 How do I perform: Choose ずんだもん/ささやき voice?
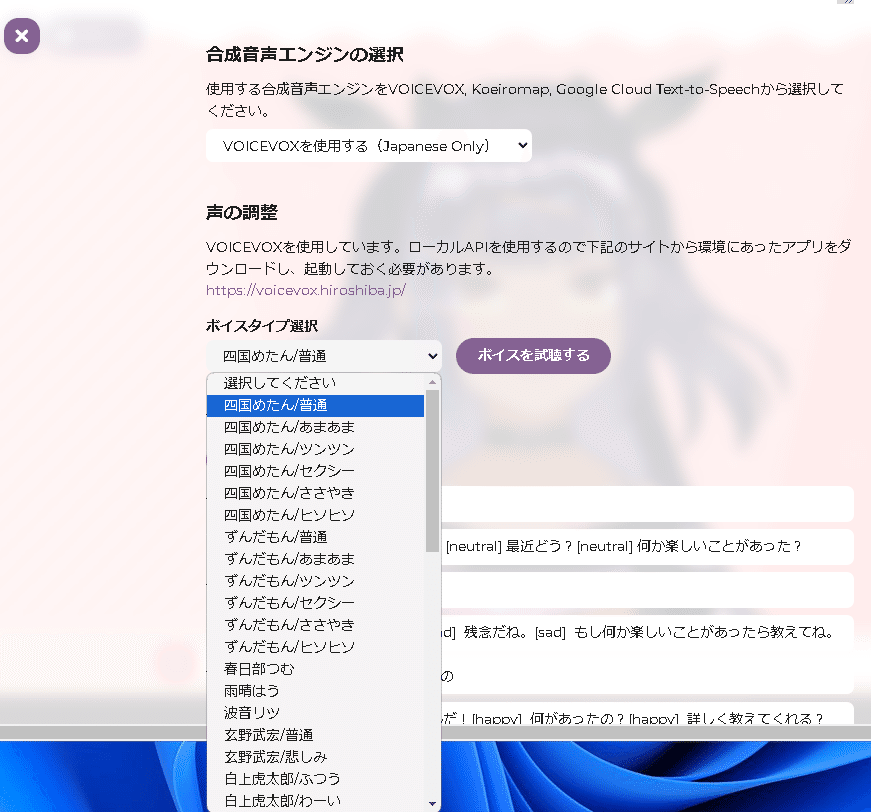point(316,625)
